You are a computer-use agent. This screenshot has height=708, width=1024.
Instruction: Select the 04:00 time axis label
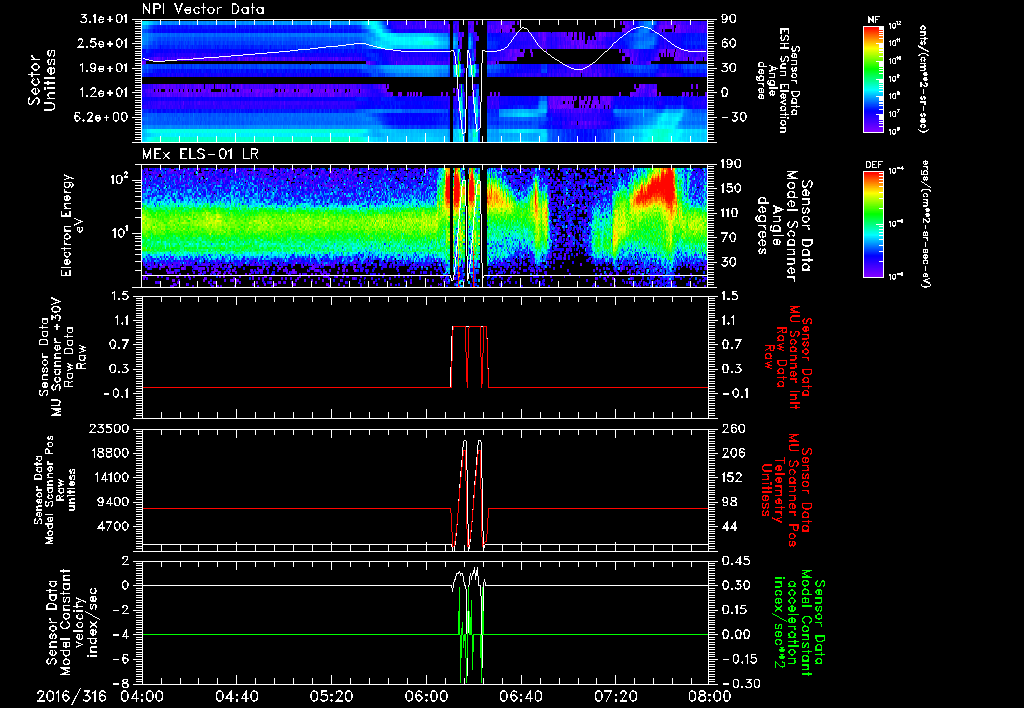point(142,695)
